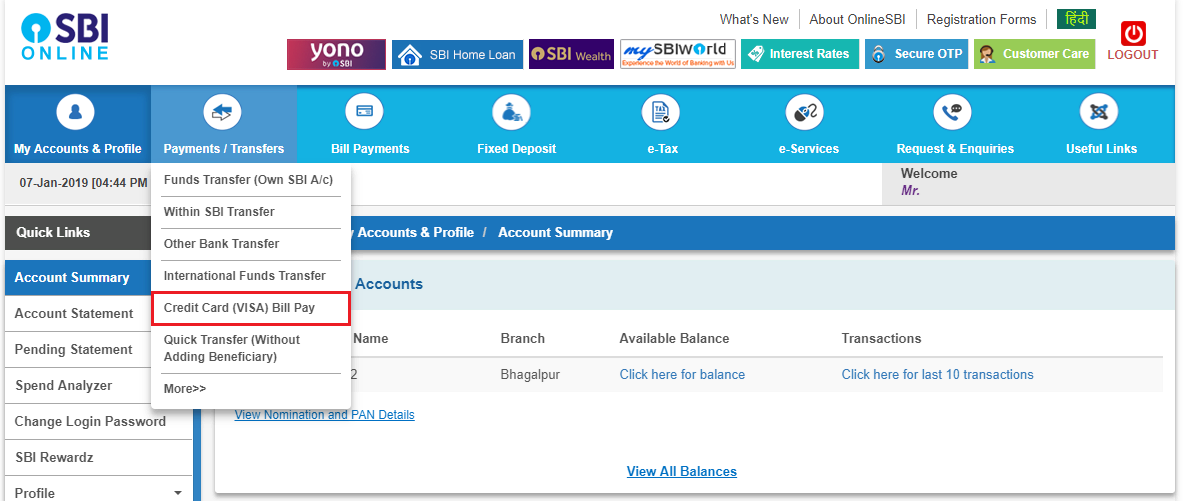
Task: Open mySBIWorld banner
Action: pyautogui.click(x=678, y=54)
